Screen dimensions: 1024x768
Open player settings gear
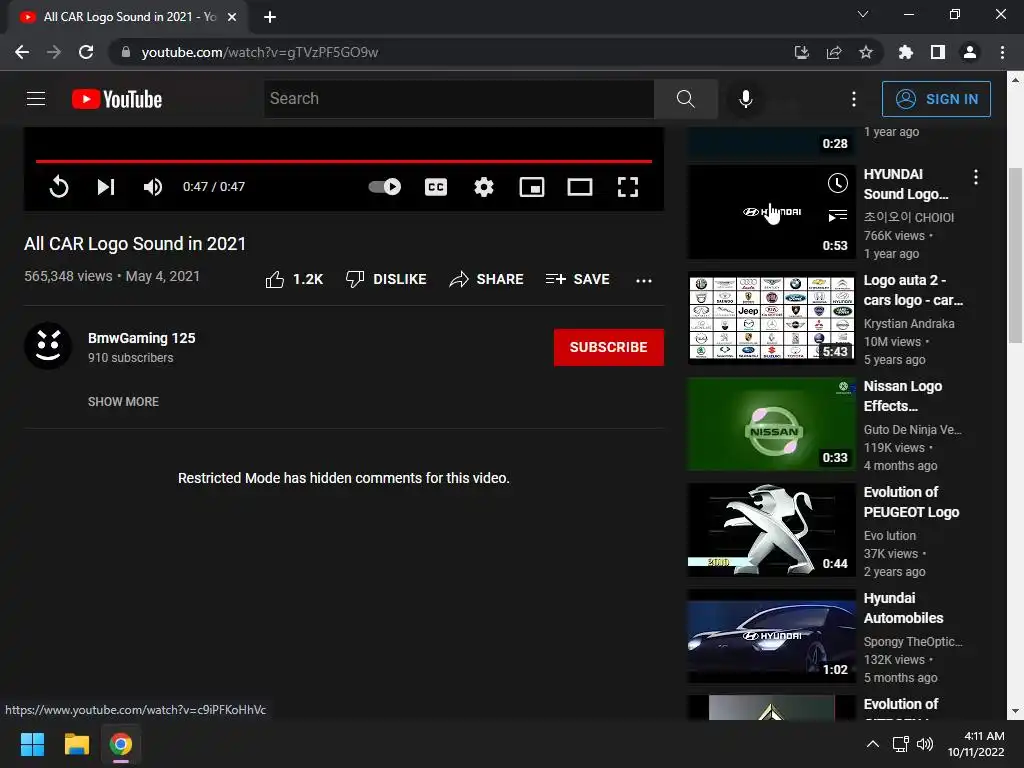tap(484, 187)
